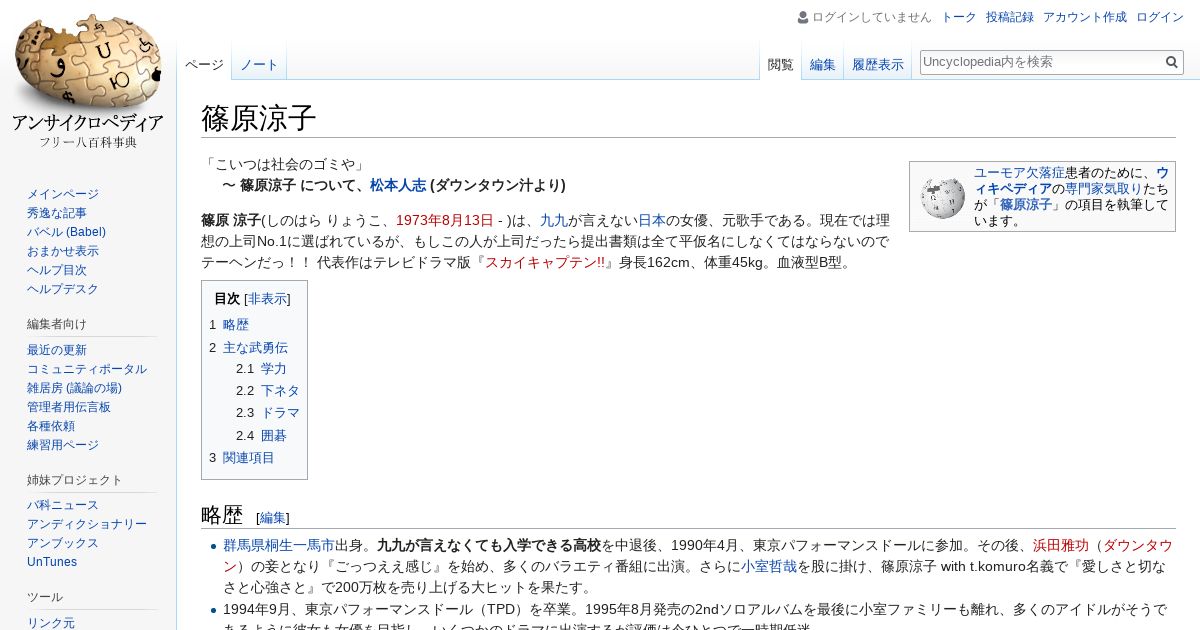Jump to 学力 contents entry
The image size is (1200, 630).
click(274, 369)
